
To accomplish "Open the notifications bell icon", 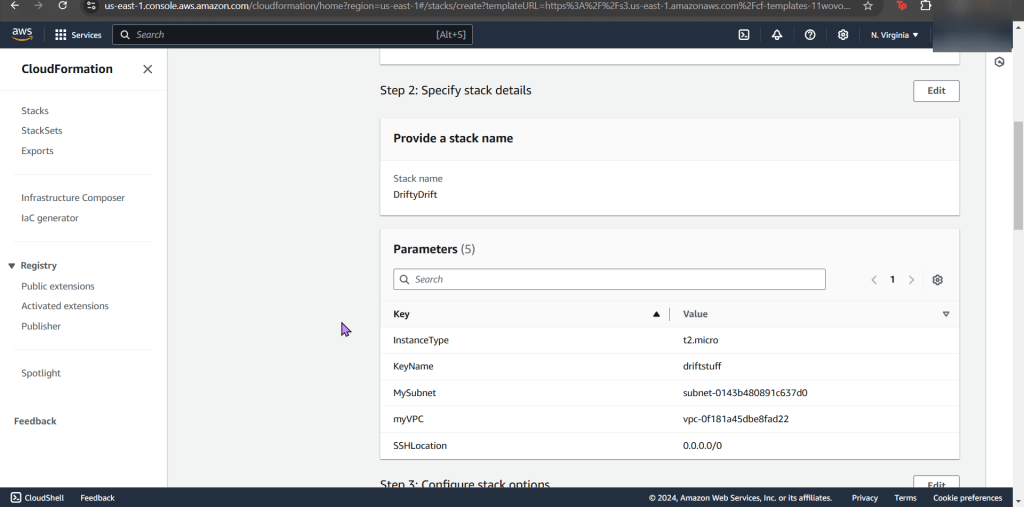I will tap(777, 35).
